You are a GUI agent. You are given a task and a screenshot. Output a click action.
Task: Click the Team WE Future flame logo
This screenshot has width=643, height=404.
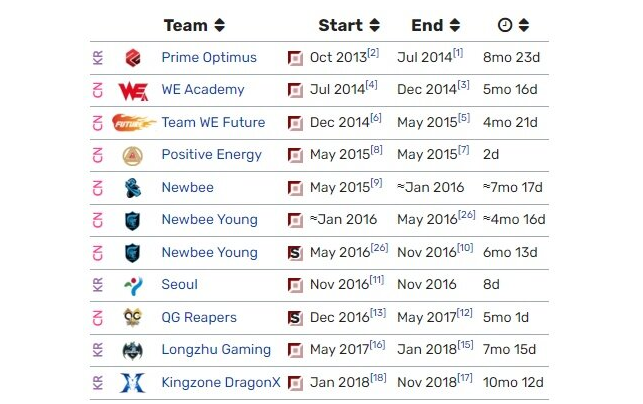click(134, 122)
